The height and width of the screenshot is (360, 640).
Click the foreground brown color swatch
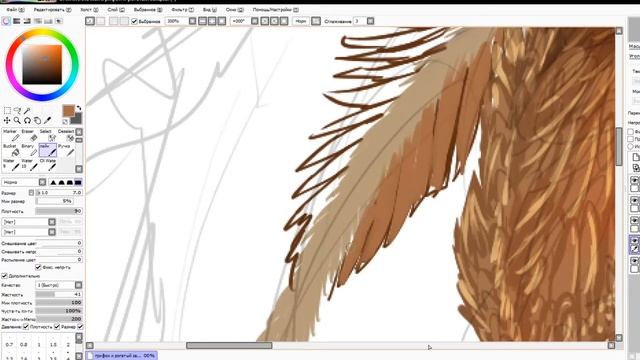click(69, 111)
